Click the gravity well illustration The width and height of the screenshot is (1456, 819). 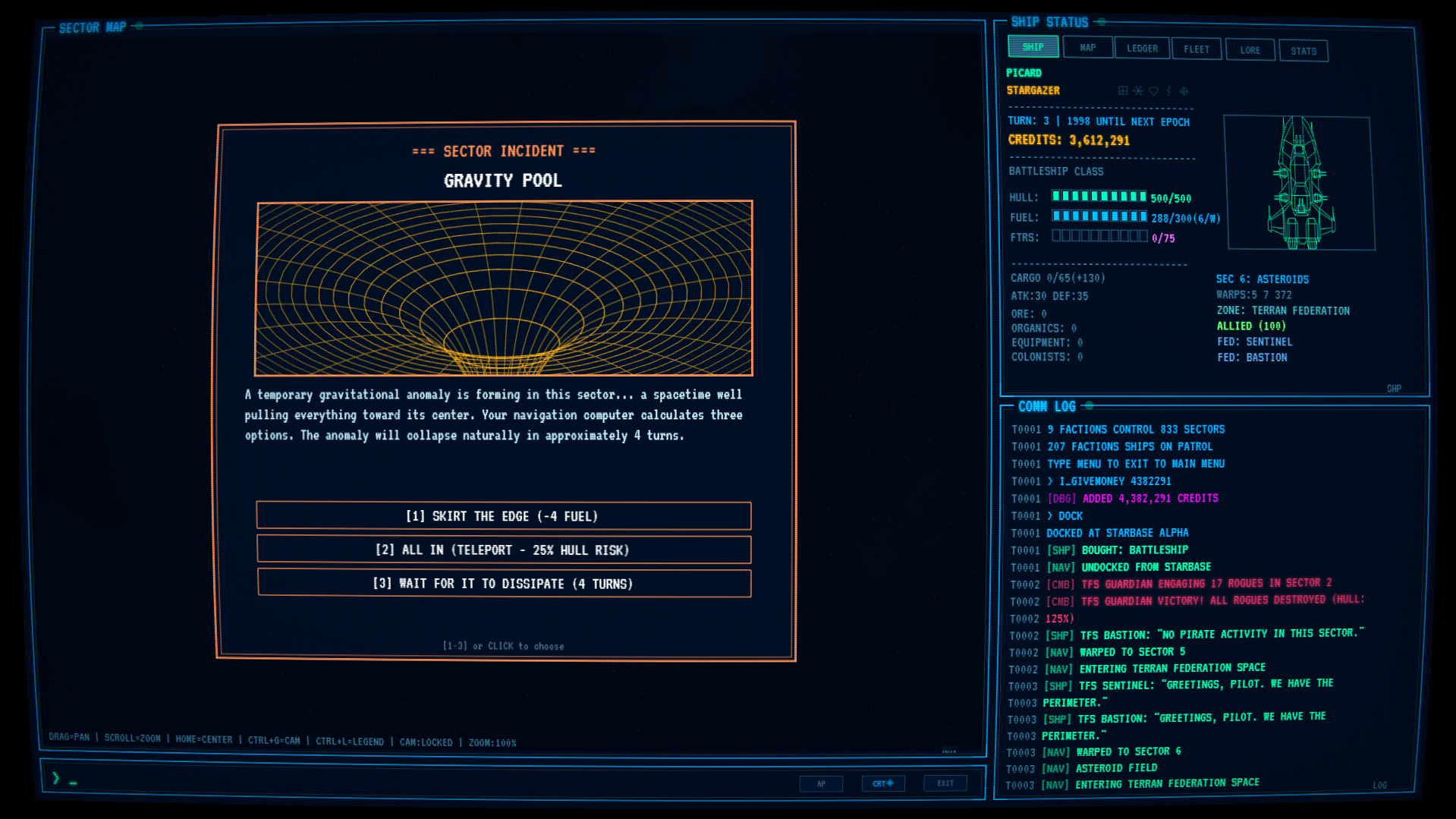504,288
